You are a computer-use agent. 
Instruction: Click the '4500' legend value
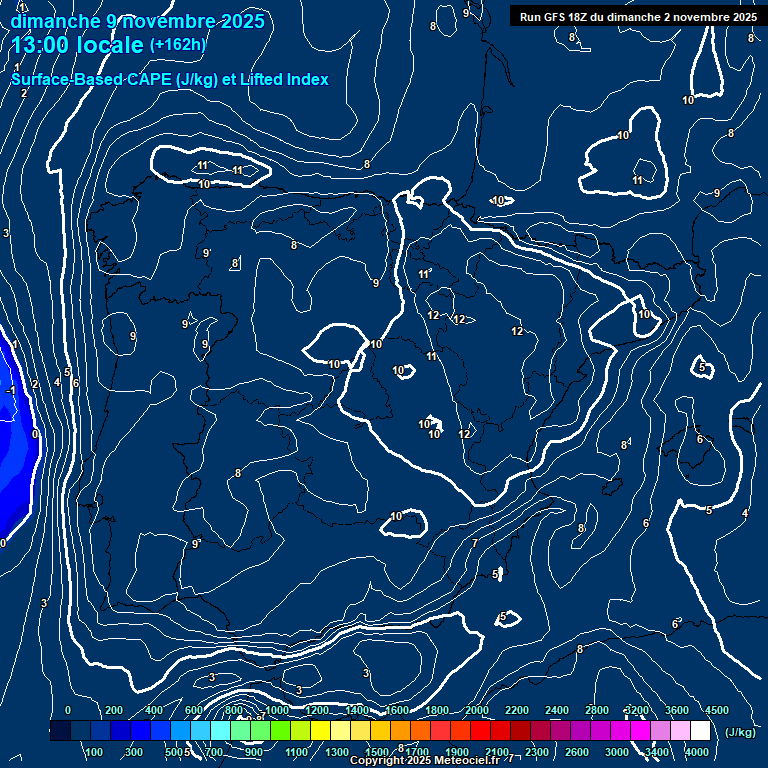coord(717,710)
